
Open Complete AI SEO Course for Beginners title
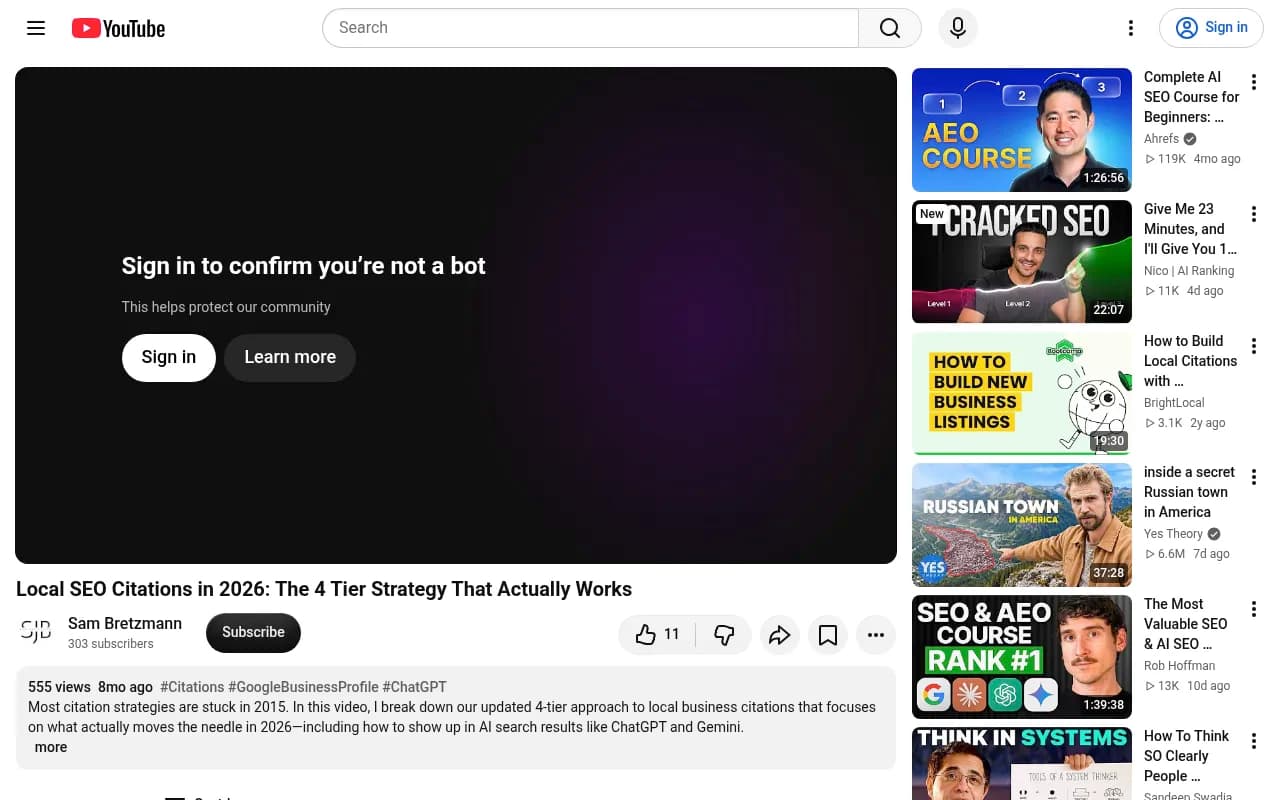1192,97
